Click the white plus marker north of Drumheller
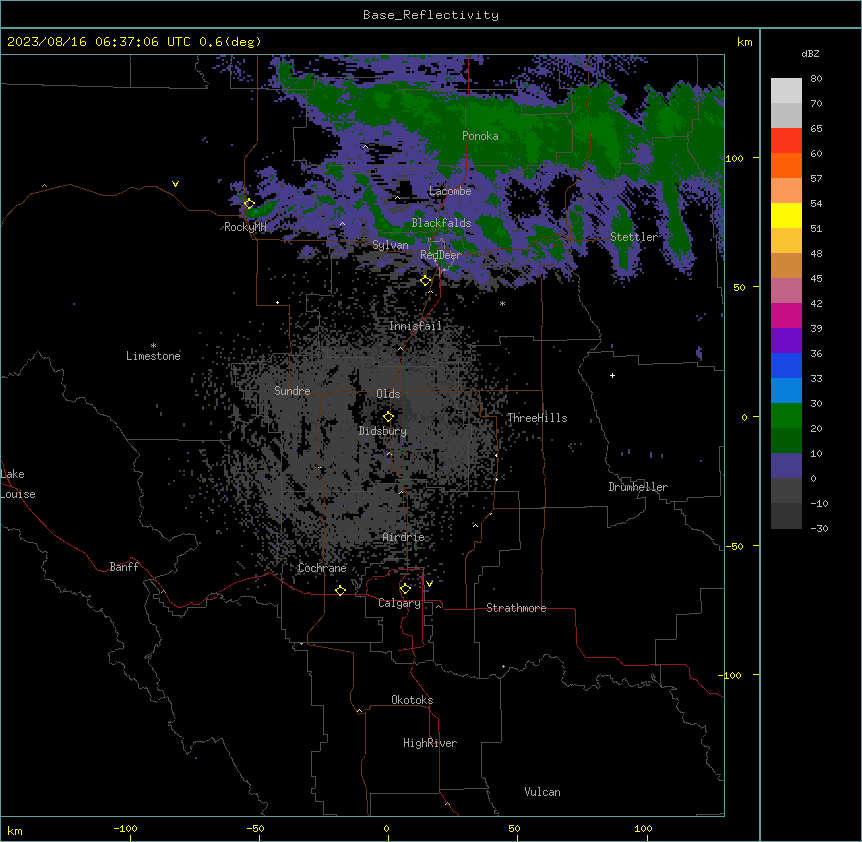The height and width of the screenshot is (842, 862). (612, 375)
